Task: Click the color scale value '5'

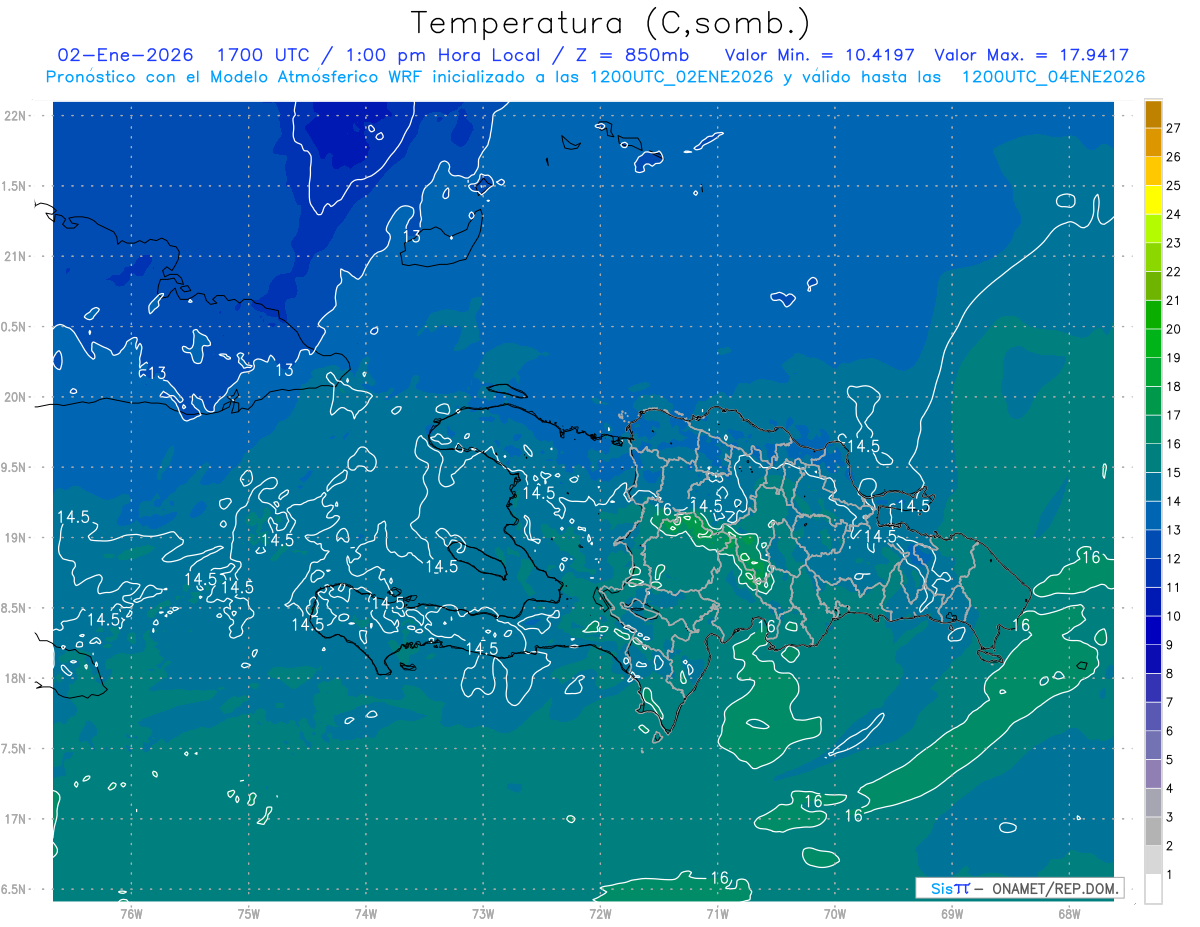Action: (1170, 761)
